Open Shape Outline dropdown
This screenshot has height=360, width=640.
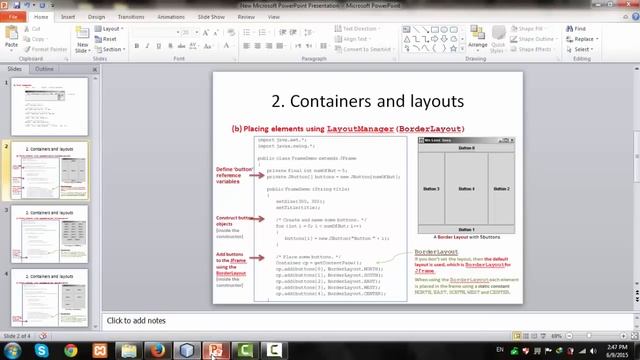click(534, 39)
